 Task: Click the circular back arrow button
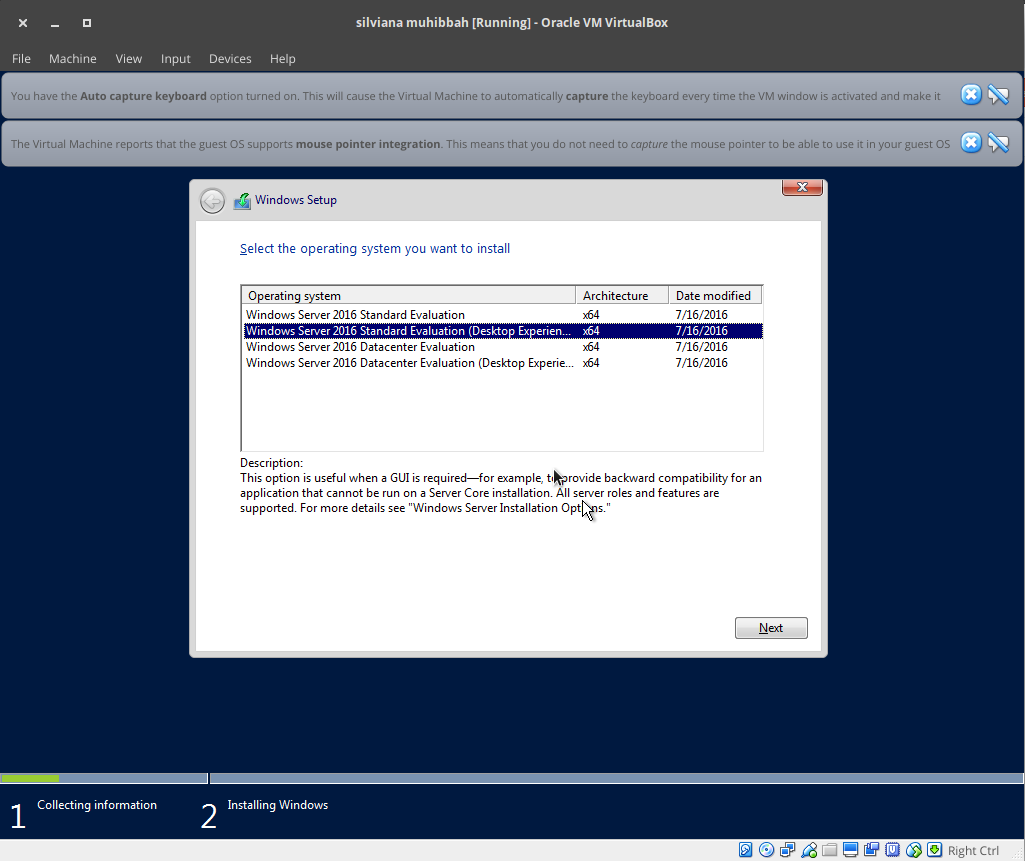click(212, 200)
